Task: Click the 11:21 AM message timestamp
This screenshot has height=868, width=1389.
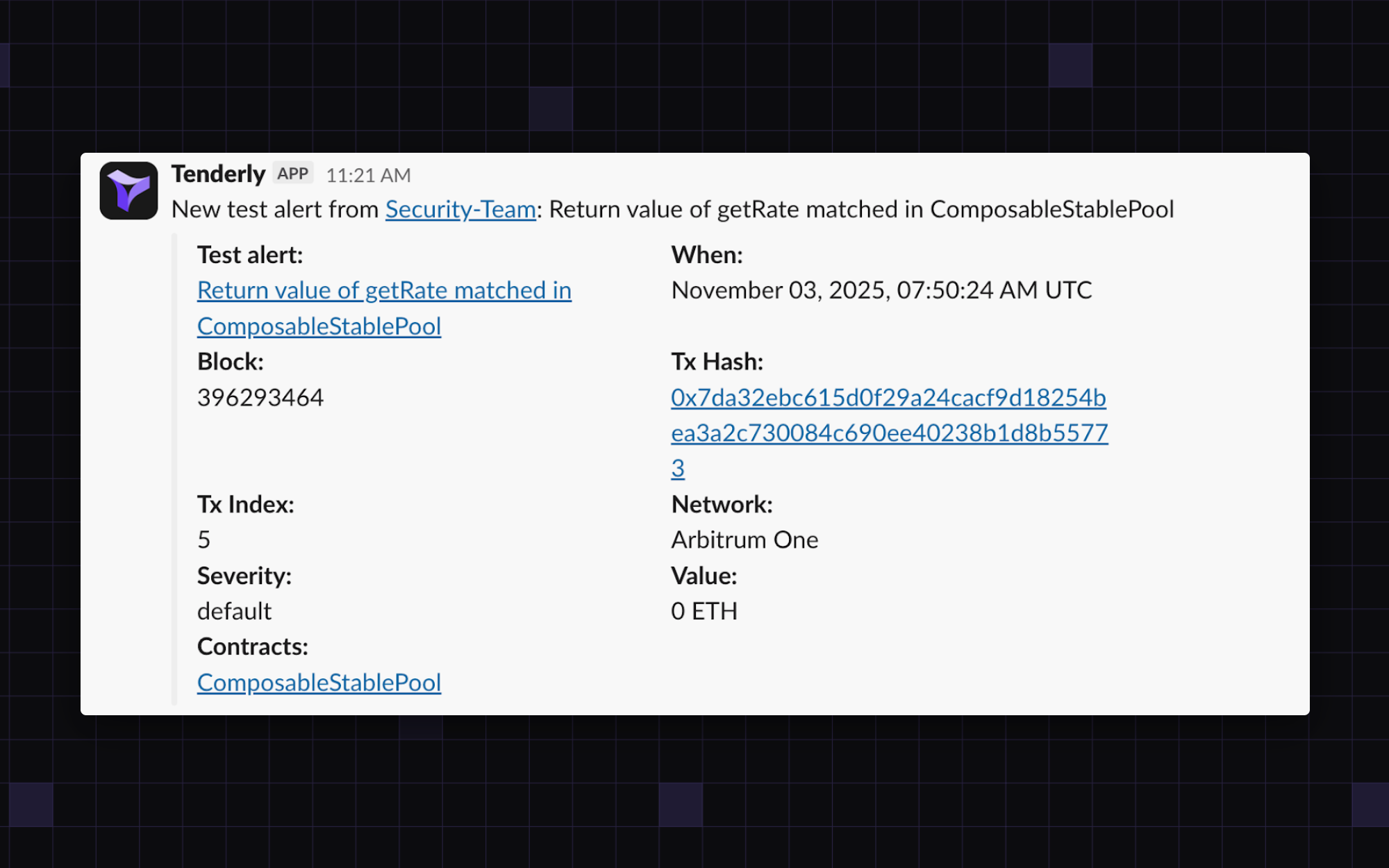Action: point(367,175)
